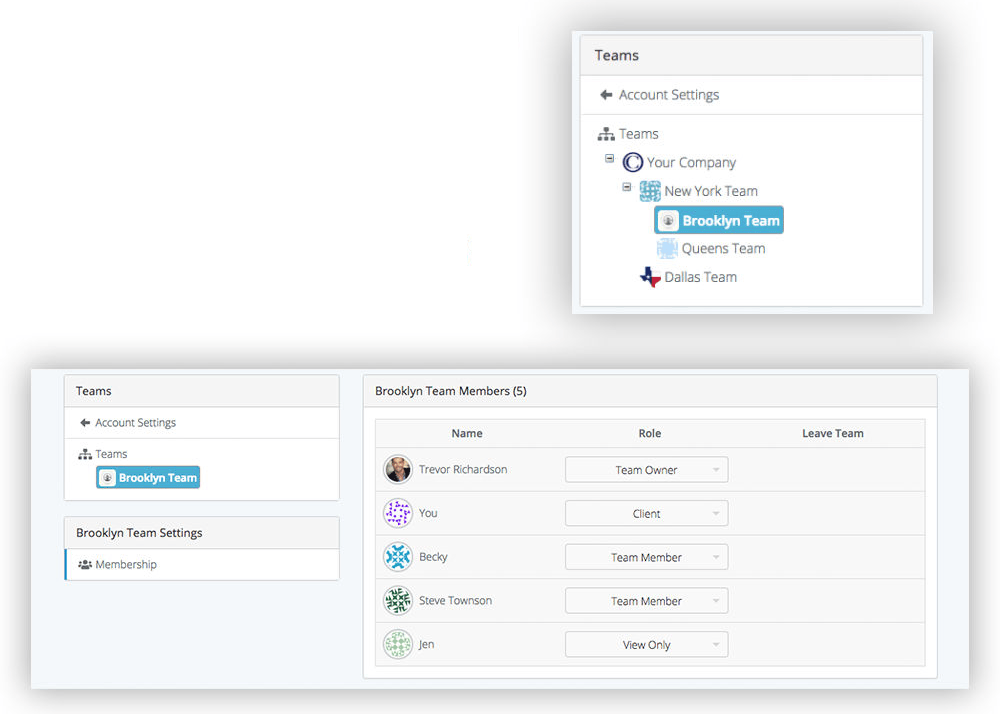Click the Queens Team avatar icon
Image resolution: width=1000 pixels, height=714 pixels.
666,248
